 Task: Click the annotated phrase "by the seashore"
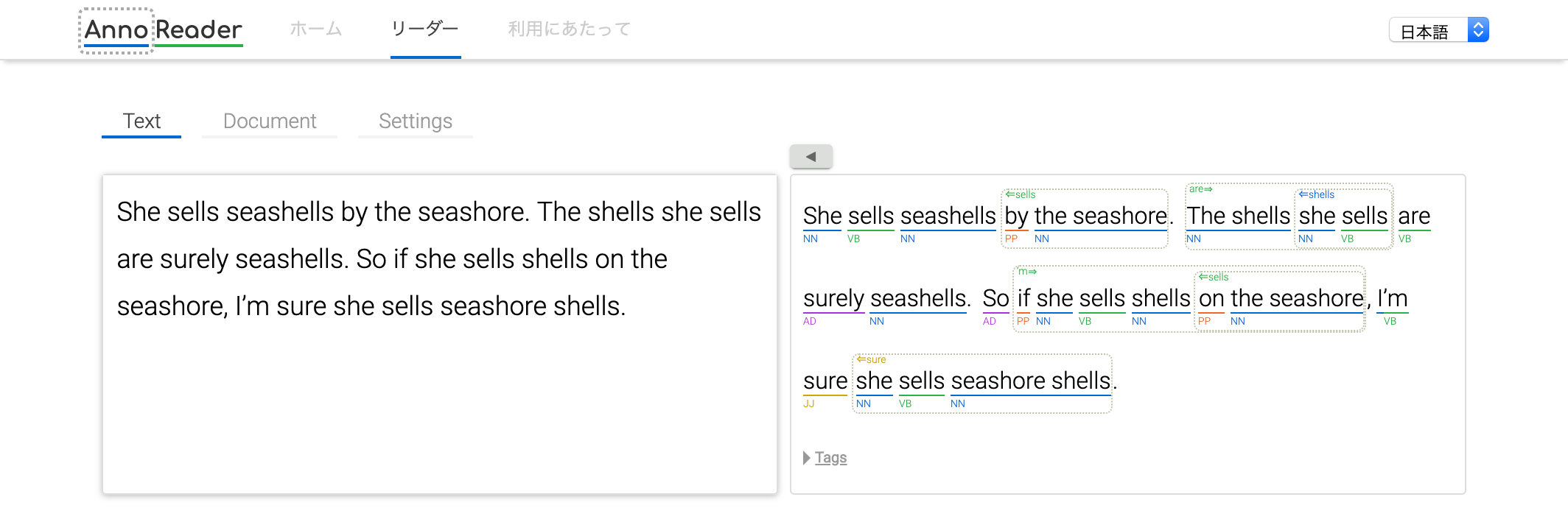pos(1085,216)
